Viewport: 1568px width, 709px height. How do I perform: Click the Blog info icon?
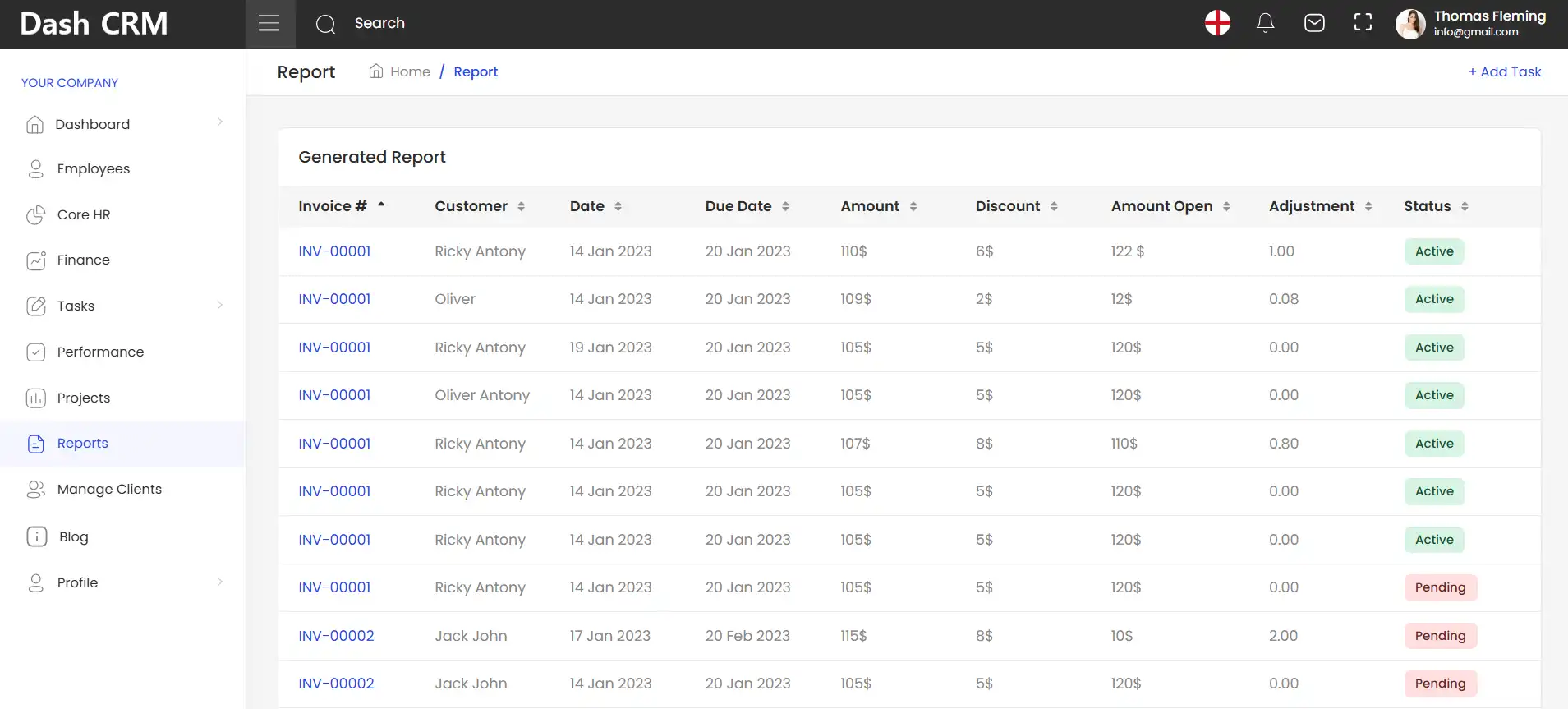[36, 536]
